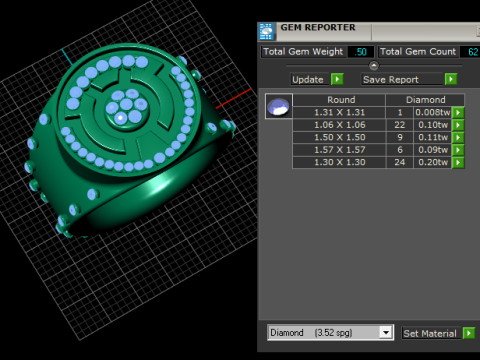Select the round diamond gem thumbnail
This screenshot has width=480, height=360.
pyautogui.click(x=279, y=106)
